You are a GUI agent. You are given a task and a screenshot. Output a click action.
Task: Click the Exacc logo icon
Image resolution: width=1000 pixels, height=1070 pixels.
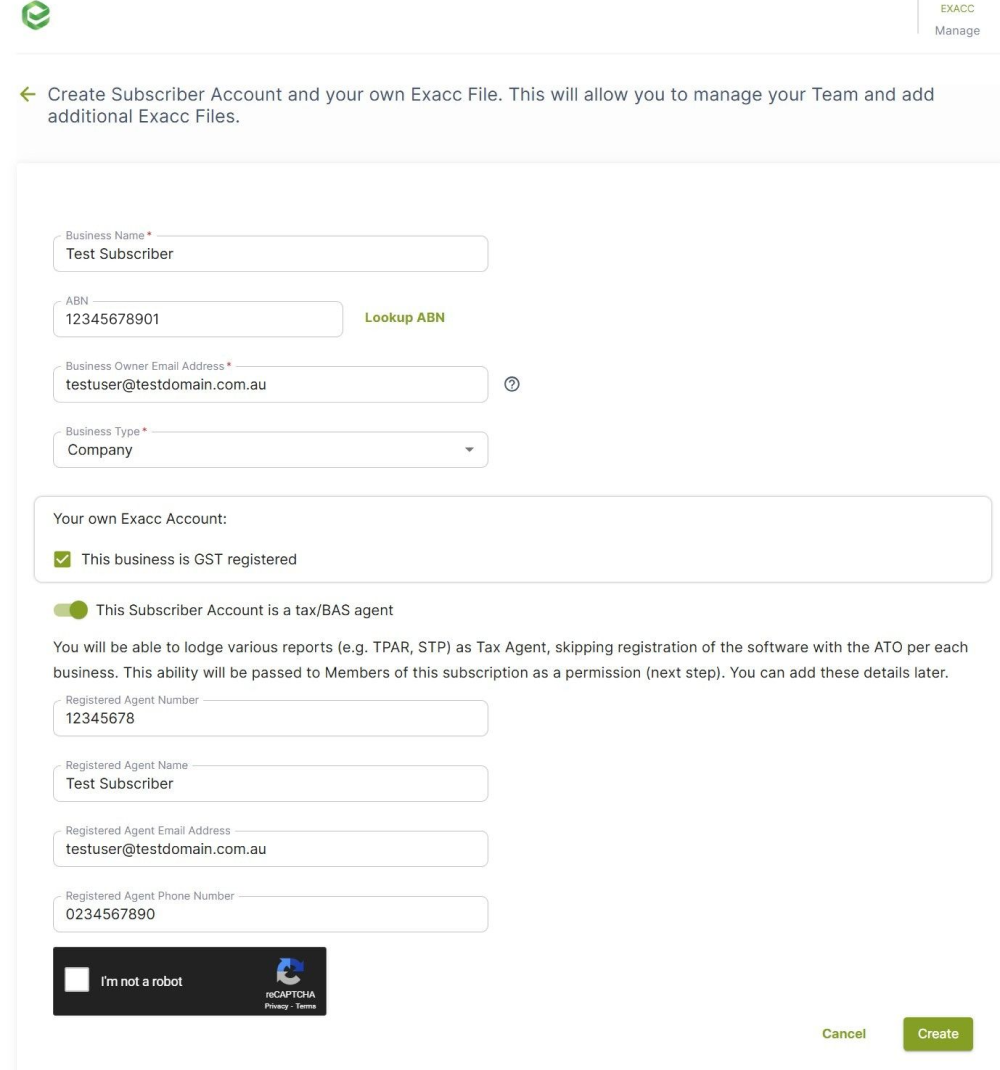coord(36,15)
